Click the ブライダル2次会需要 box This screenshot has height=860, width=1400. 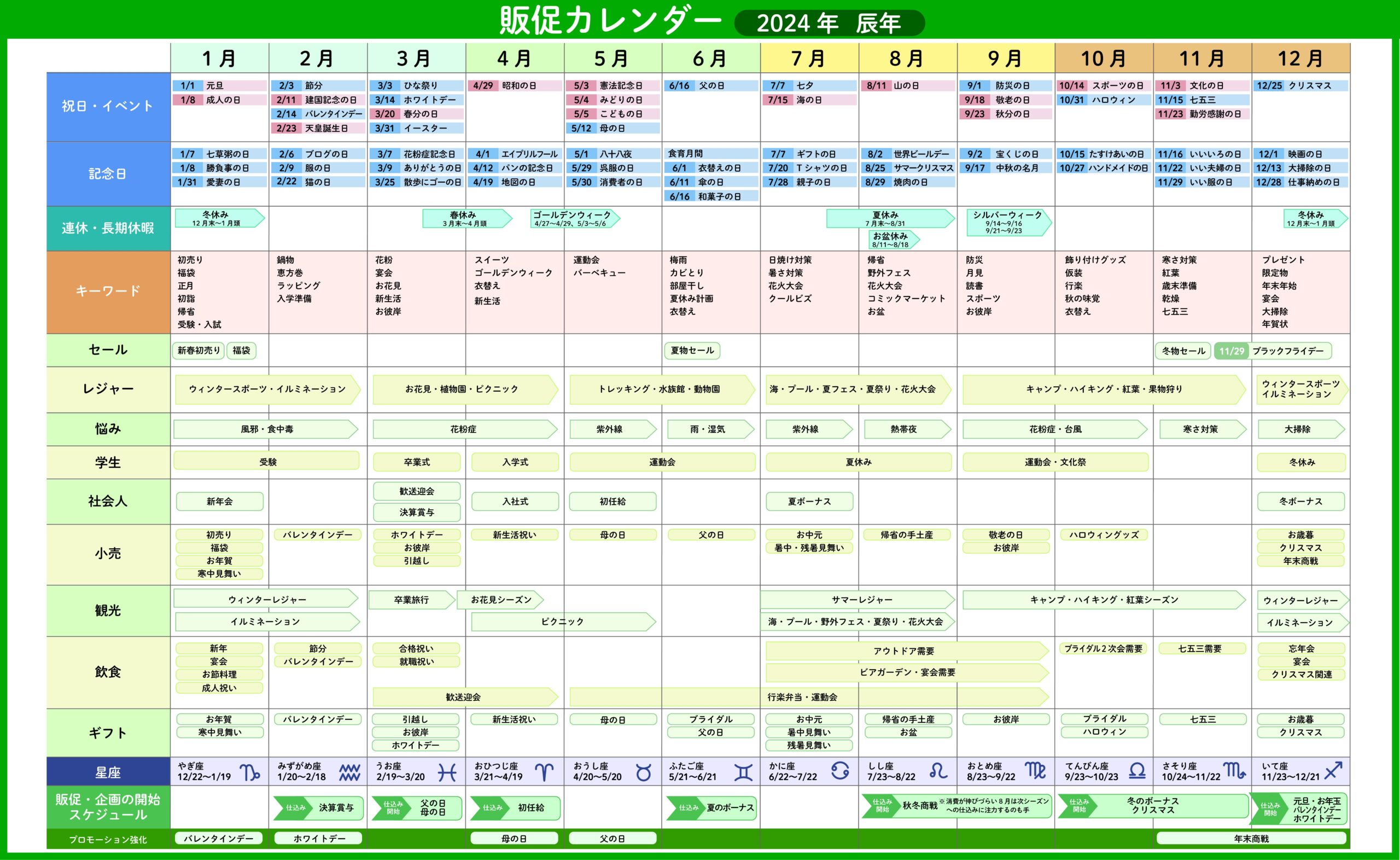[1103, 648]
